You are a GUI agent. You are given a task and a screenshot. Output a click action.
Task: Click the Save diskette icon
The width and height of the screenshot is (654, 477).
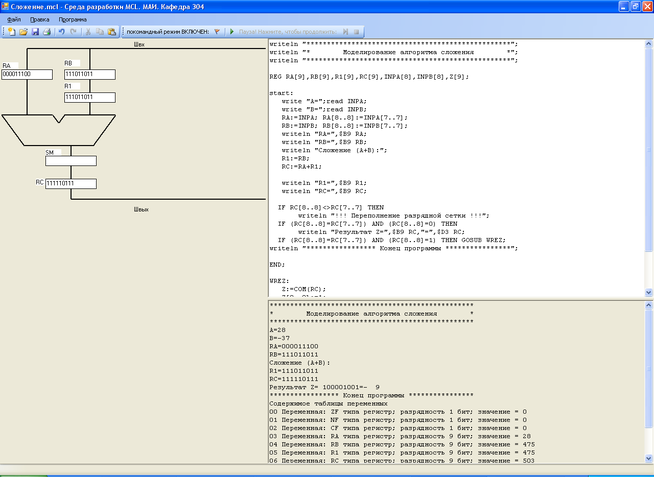click(x=34, y=32)
